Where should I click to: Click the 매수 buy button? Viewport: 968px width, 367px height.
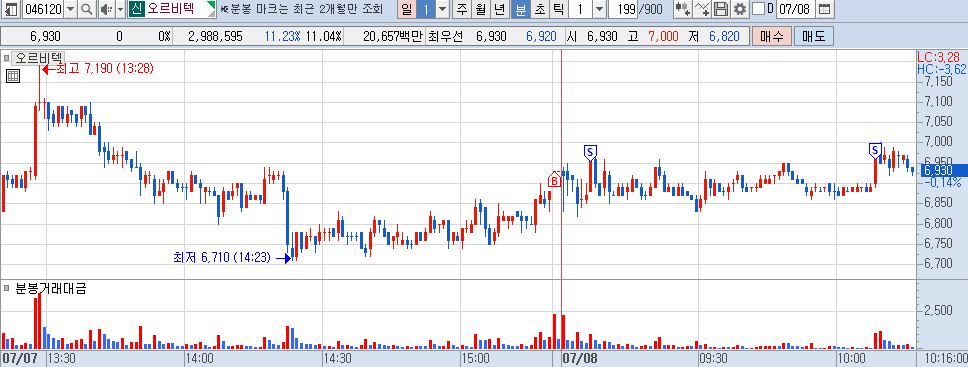(x=772, y=36)
